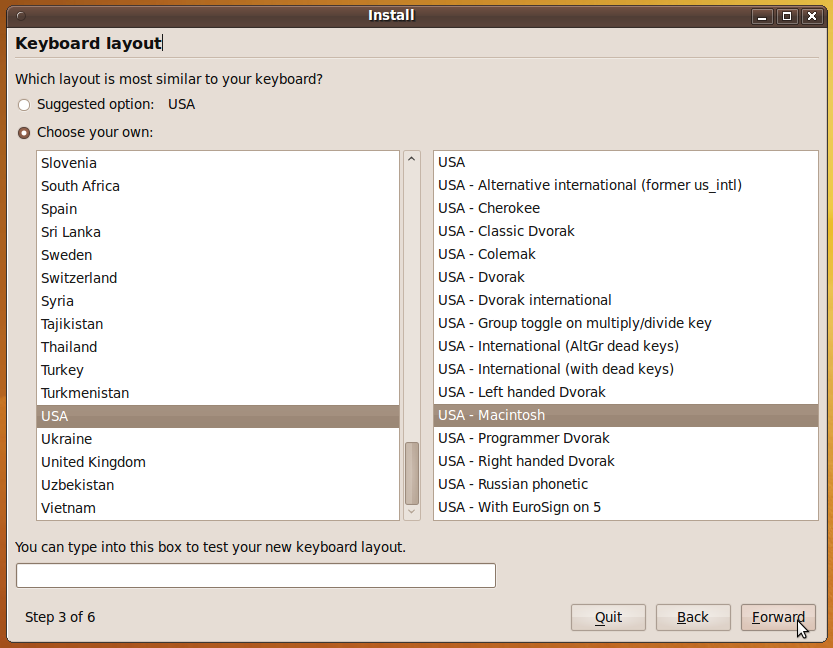Choose USA - Colemak layout variant

click(487, 254)
